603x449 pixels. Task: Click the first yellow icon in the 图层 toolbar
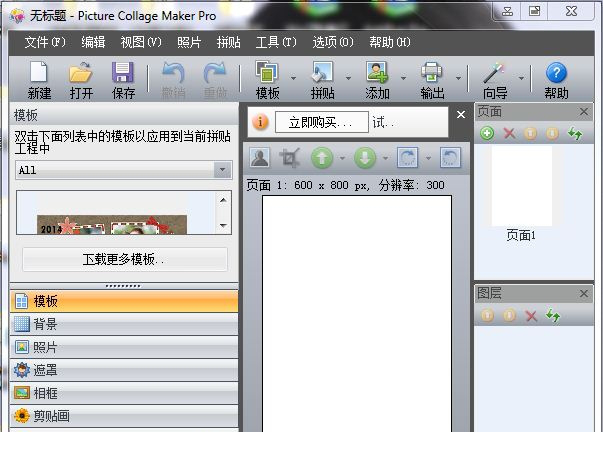487,316
